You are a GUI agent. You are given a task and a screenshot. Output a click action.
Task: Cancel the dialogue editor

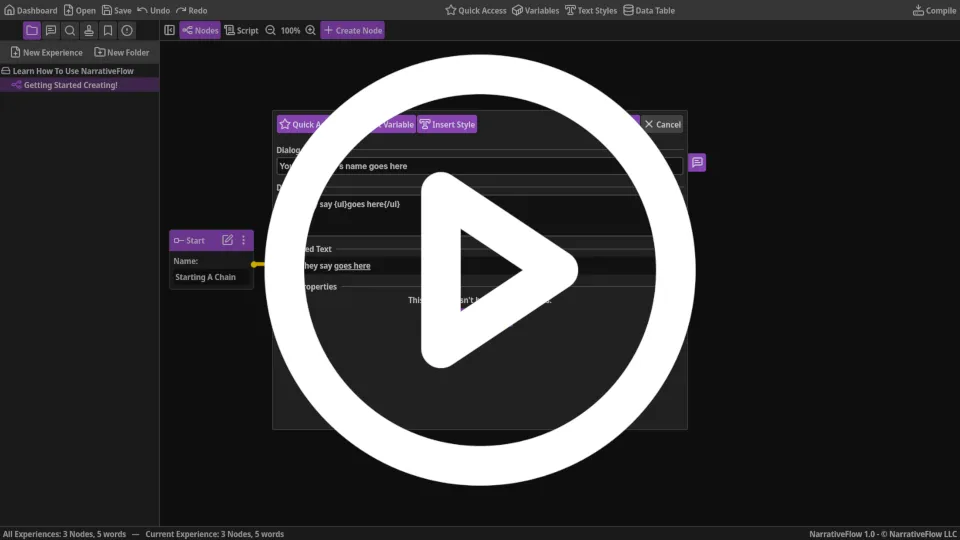[x=662, y=124]
